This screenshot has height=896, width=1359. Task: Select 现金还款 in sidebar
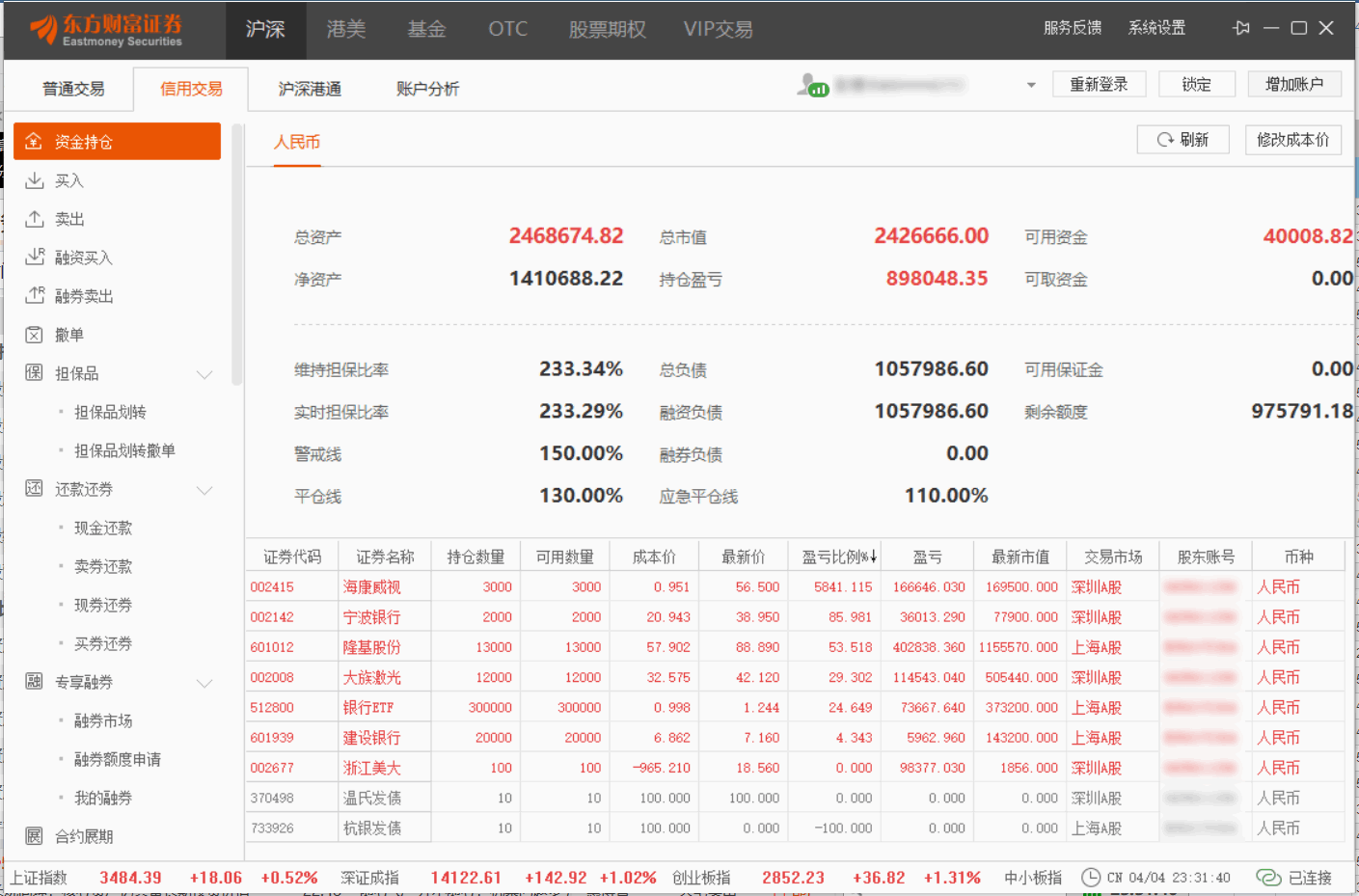[103, 528]
